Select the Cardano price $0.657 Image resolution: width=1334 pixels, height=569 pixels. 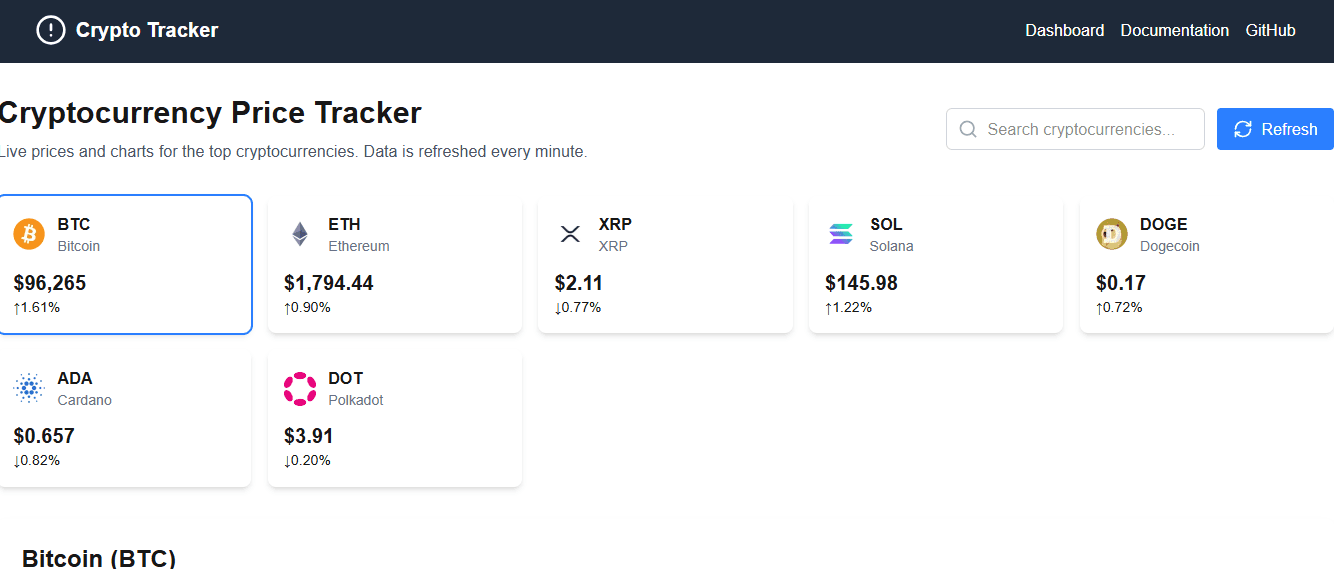click(x=44, y=437)
